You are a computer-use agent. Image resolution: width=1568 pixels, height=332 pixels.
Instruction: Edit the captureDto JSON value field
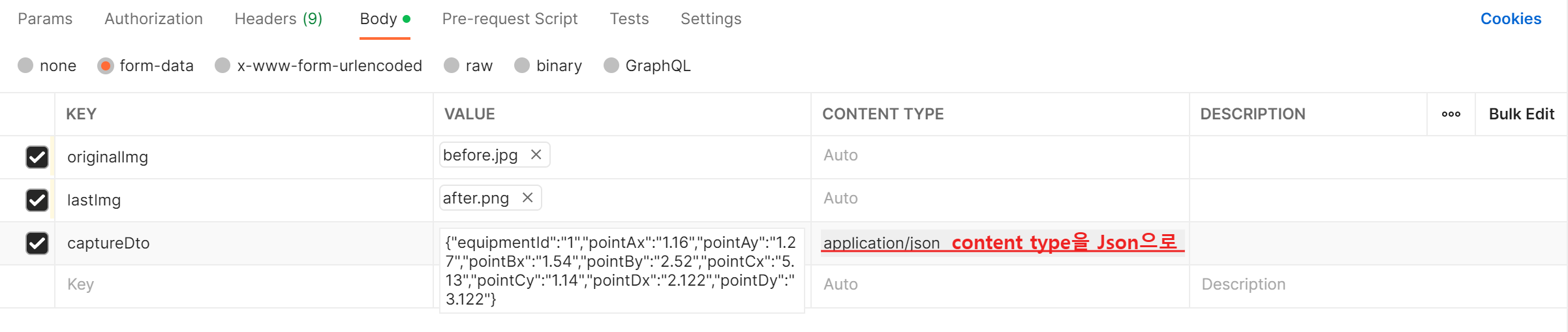(x=621, y=271)
